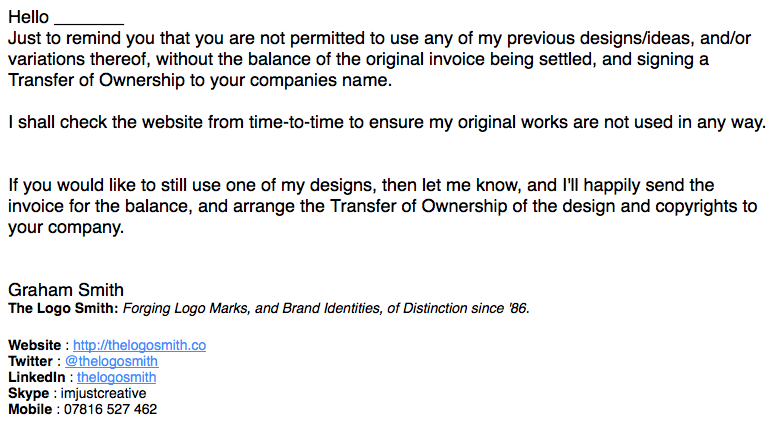Click the Graham Smith signature name
774x424 pixels.
[x=66, y=290]
